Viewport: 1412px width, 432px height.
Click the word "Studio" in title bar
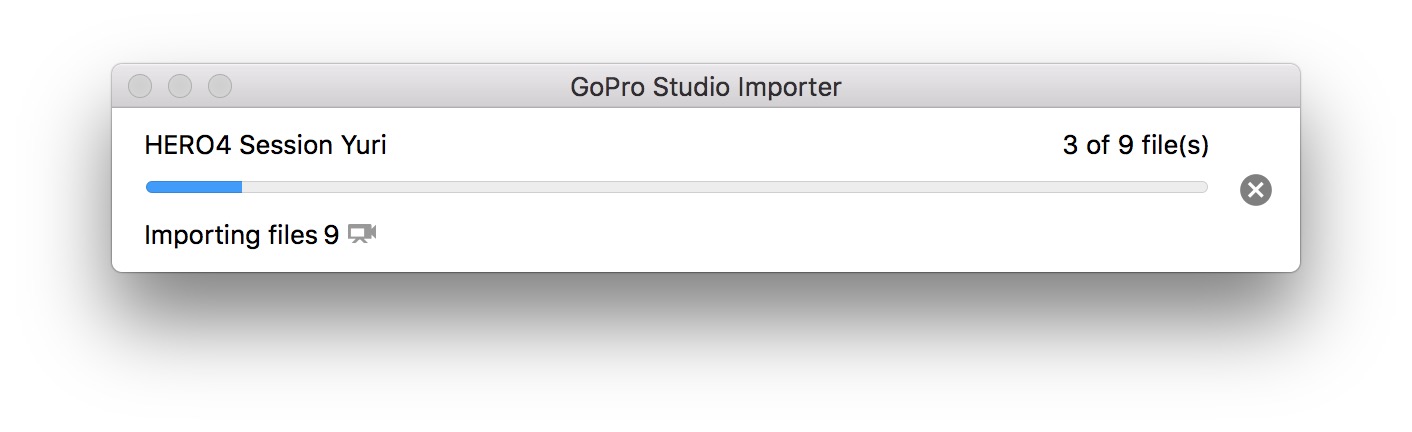coord(692,88)
